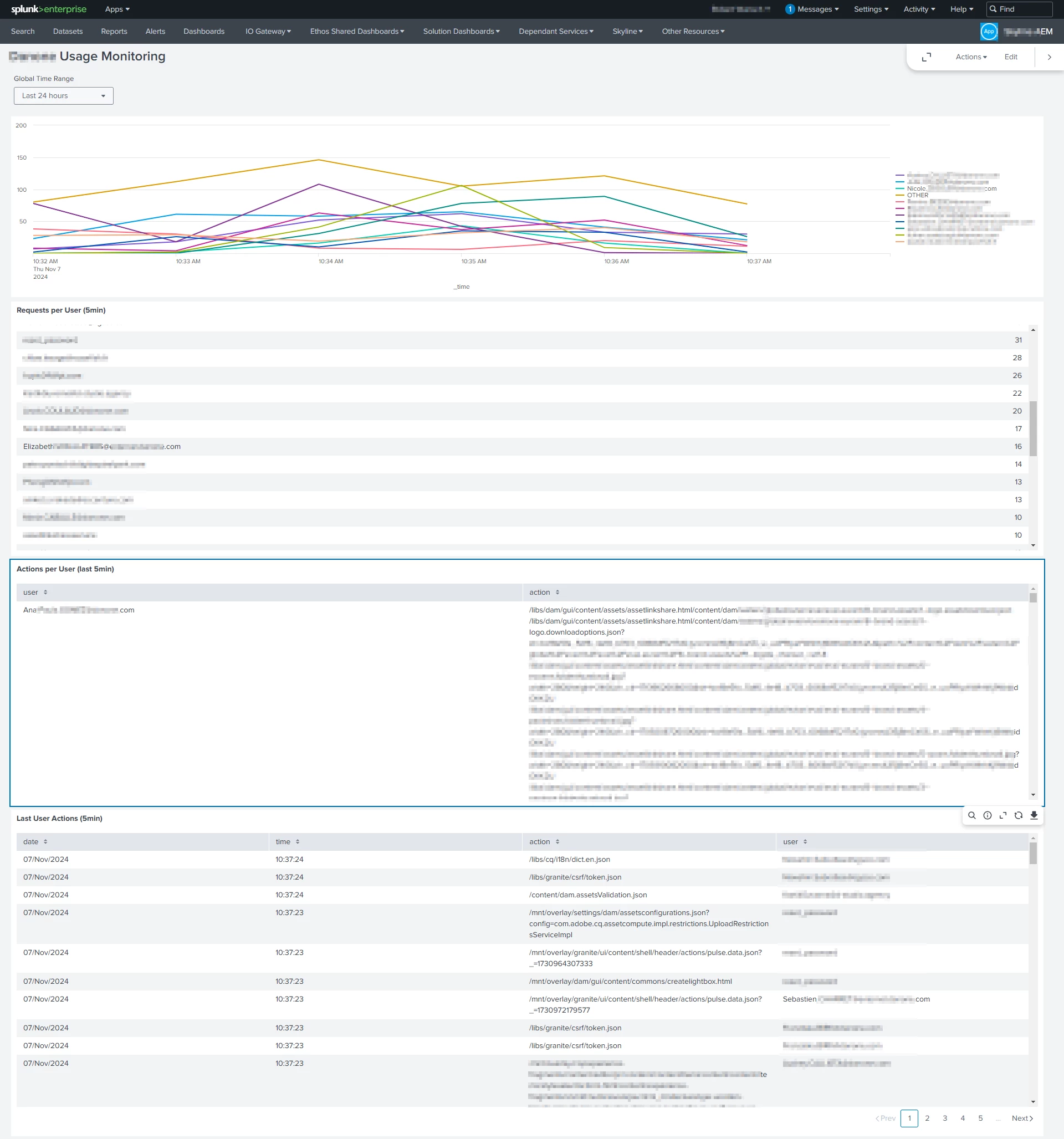Image resolution: width=1064 pixels, height=1139 pixels.
Task: Toggle OTHER series in chart legend
Action: 917,195
